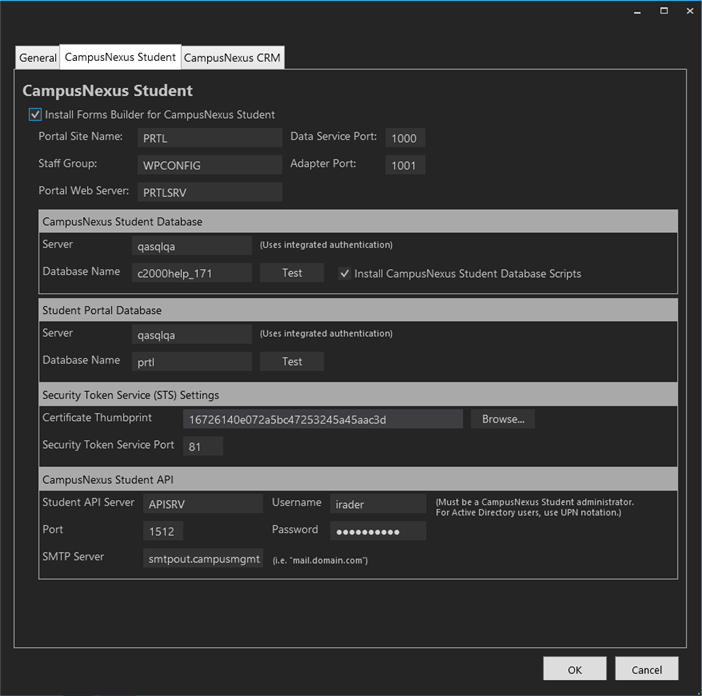The width and height of the screenshot is (702, 696).
Task: Test the Student Portal Database connection
Action: [x=292, y=361]
